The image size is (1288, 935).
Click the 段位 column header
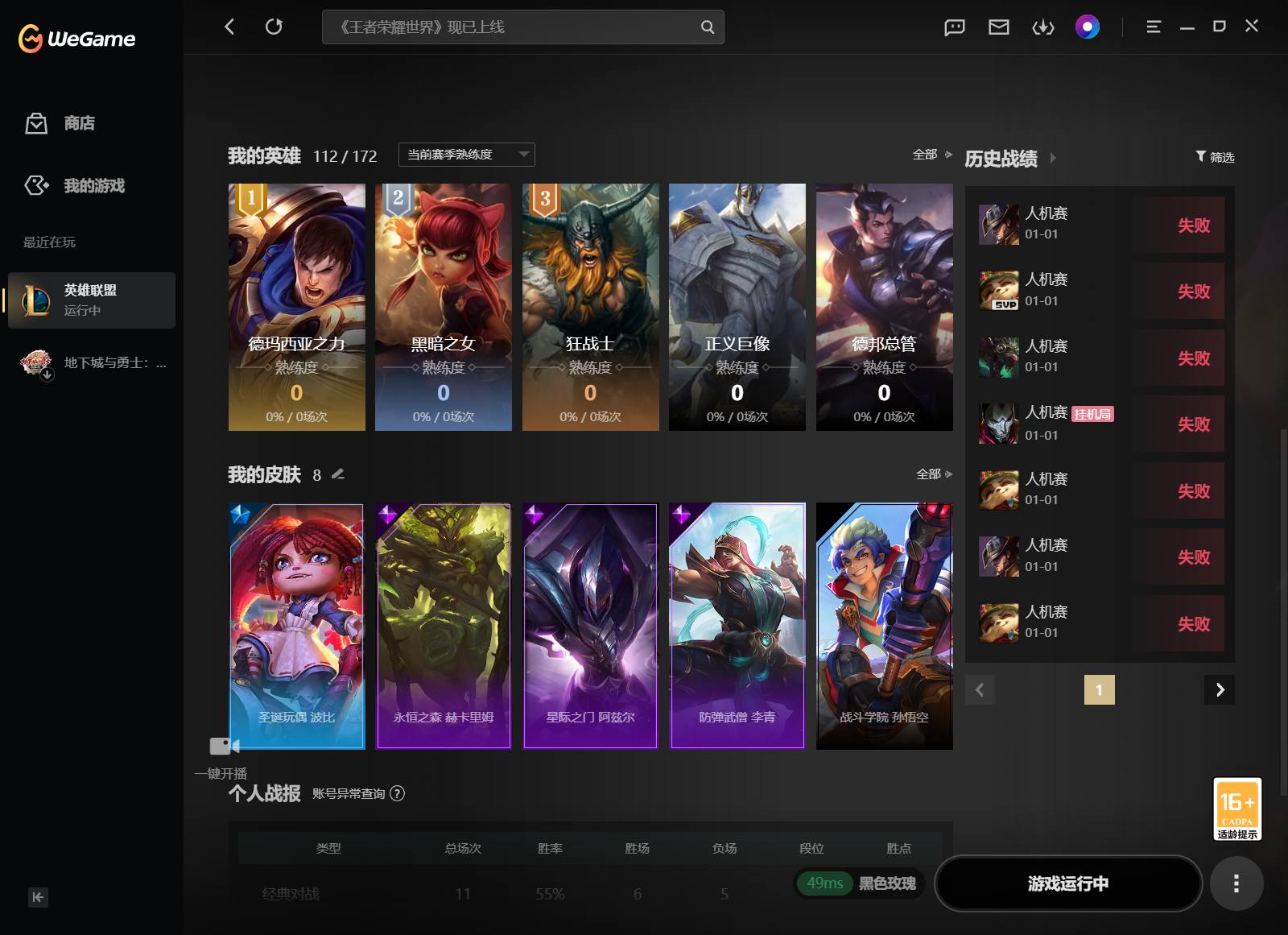click(811, 848)
